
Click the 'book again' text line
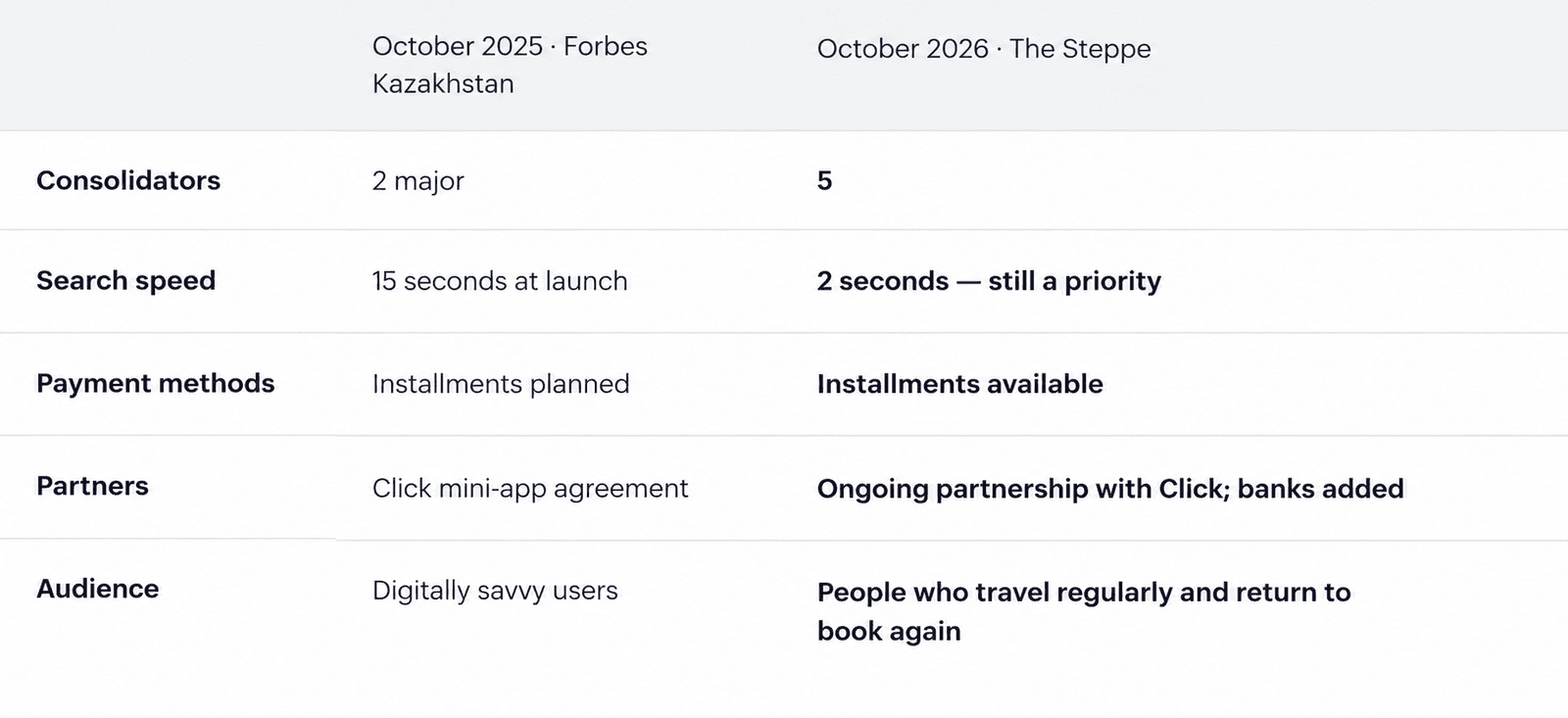[889, 631]
